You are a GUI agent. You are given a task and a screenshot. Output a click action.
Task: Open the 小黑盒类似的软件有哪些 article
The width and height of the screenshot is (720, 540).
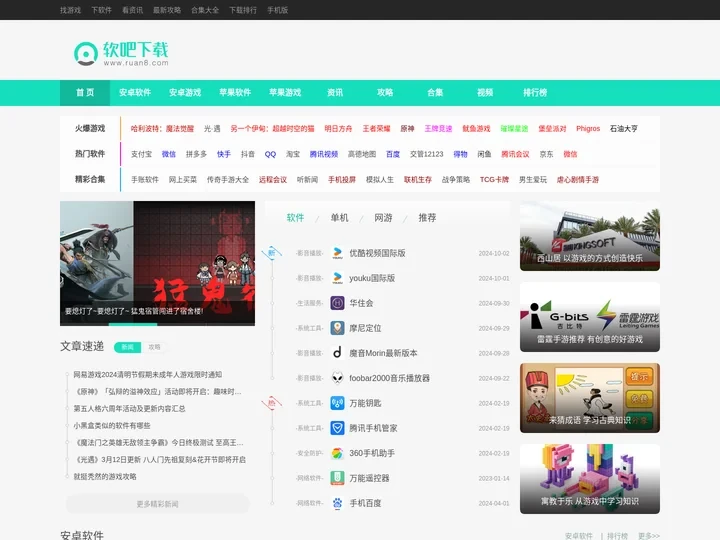112,426
